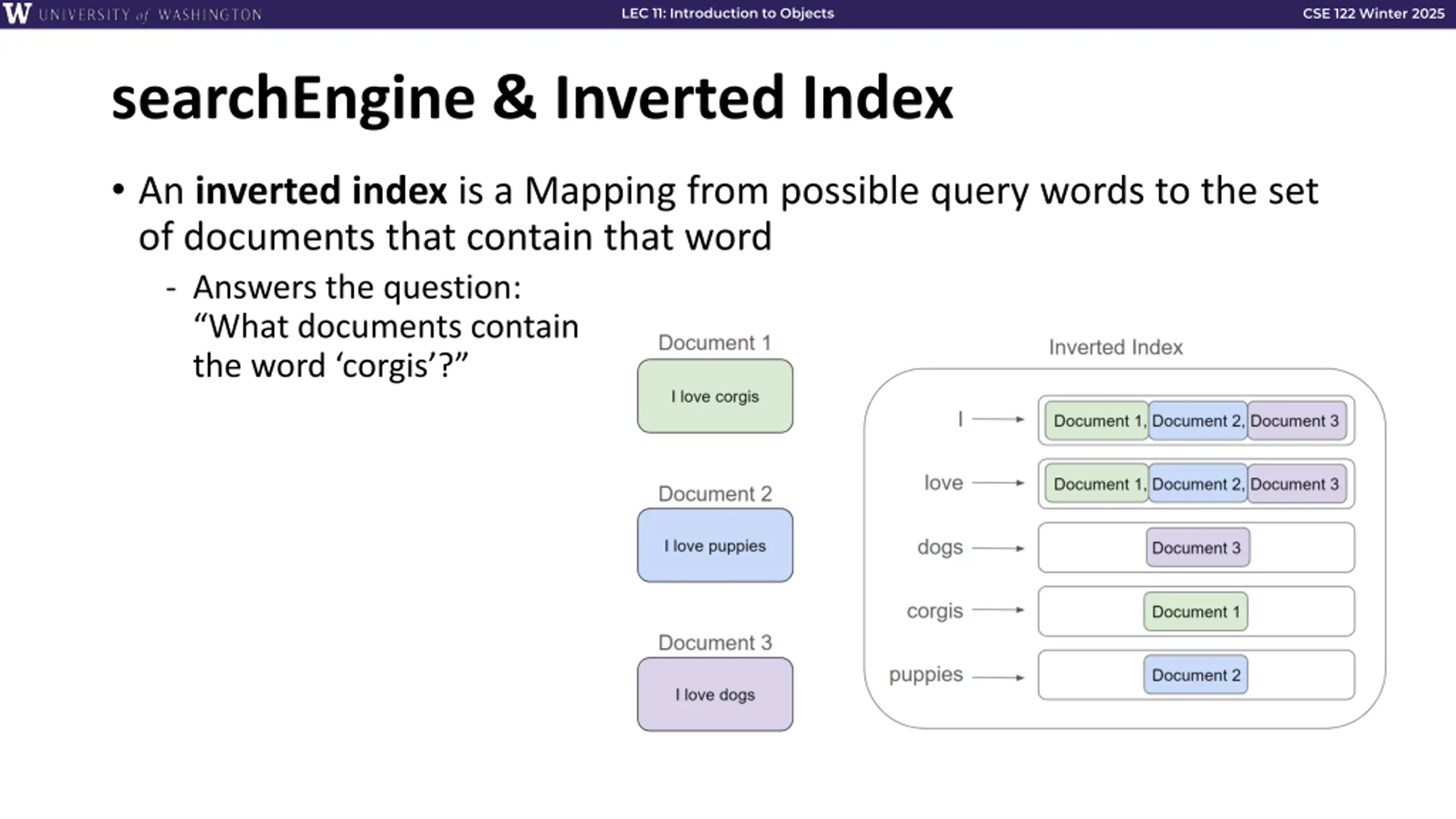
Task: Select the blue "I love puppies" document box
Action: tap(715, 545)
